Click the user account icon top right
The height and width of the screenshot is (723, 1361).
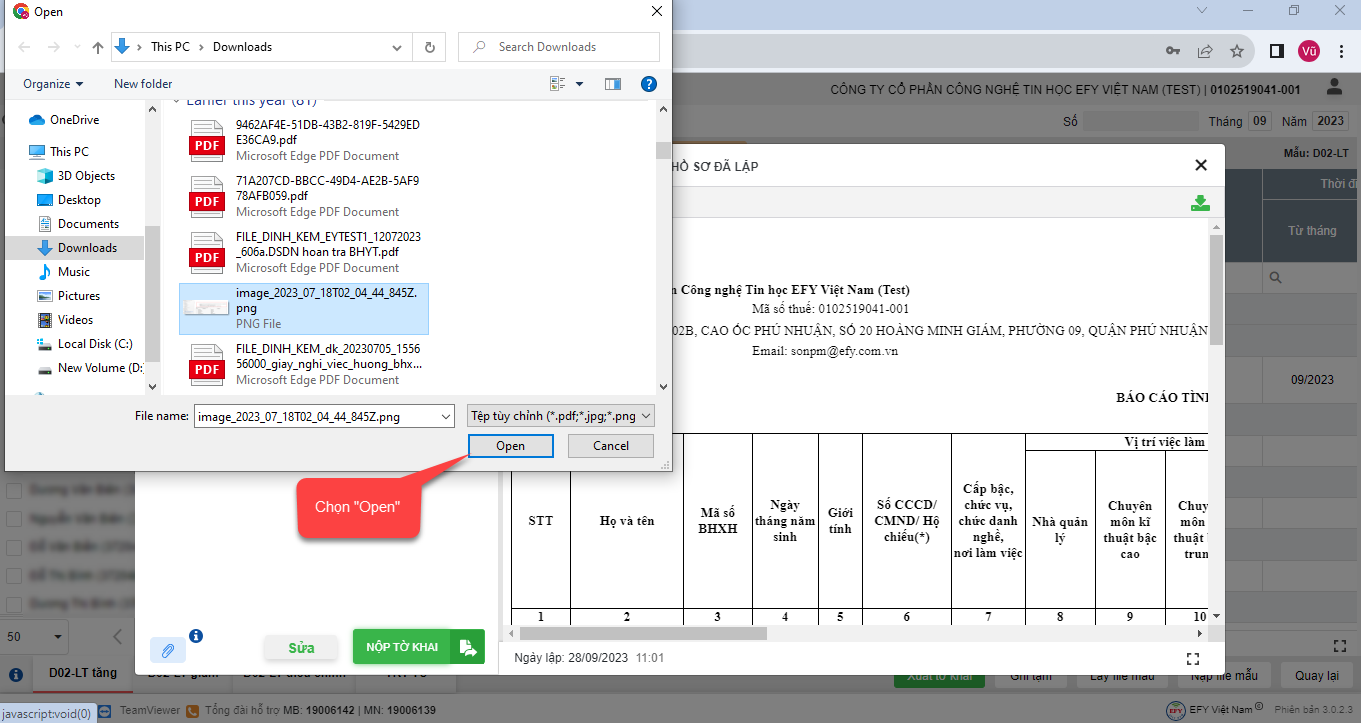(1334, 89)
